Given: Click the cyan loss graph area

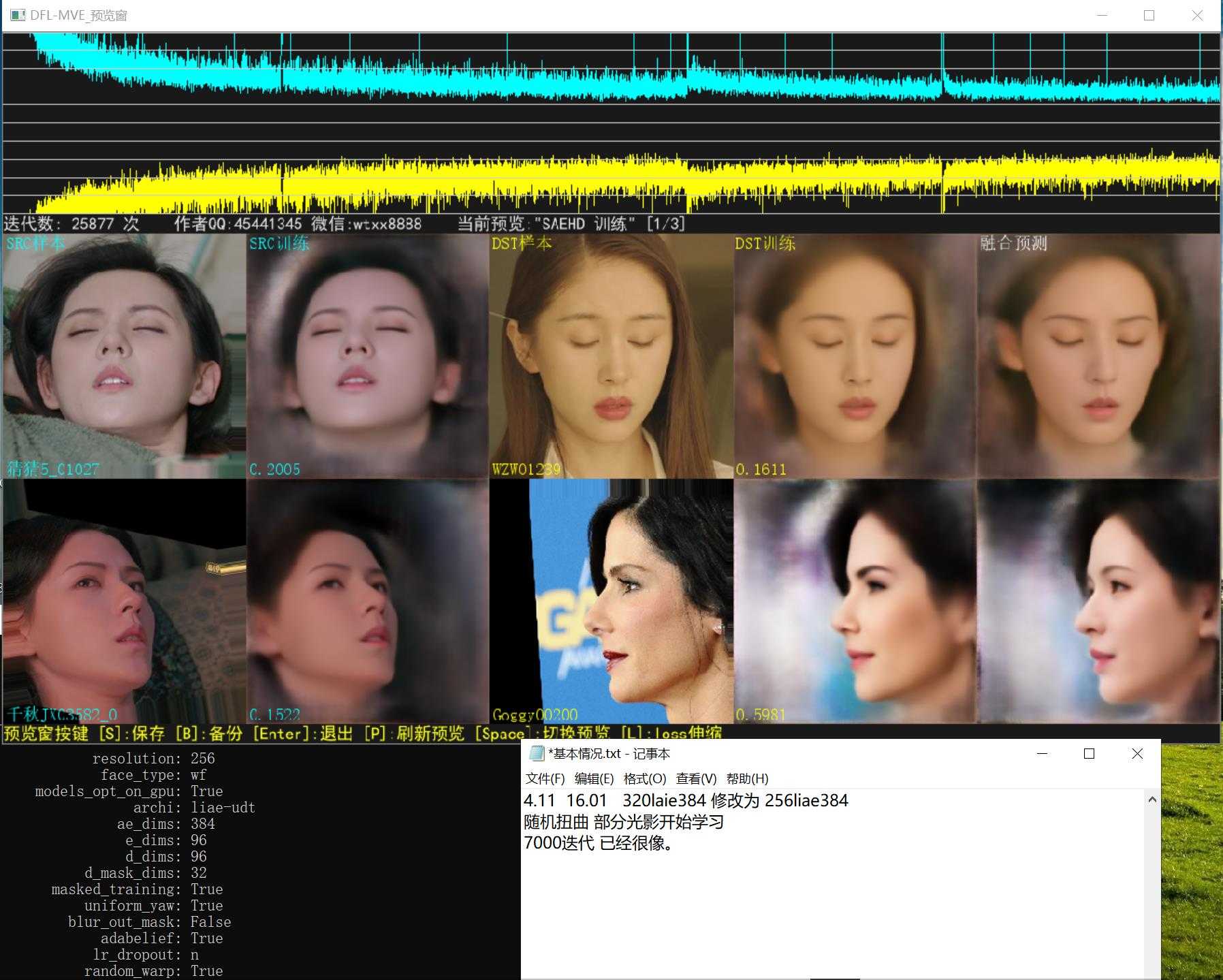Looking at the screenshot, I should (x=611, y=68).
